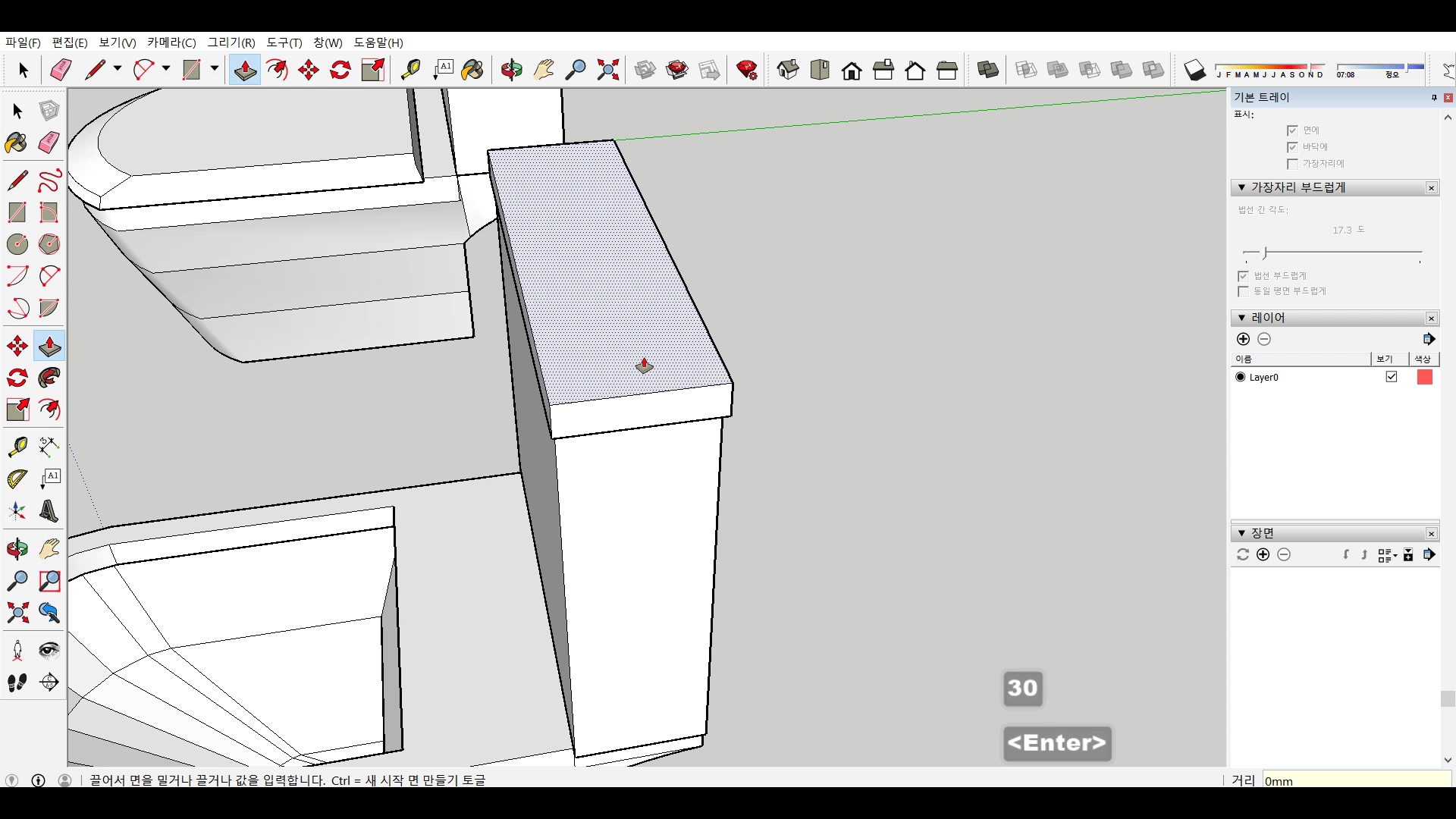Open the 그리기(R) menu
This screenshot has width=1456, height=819.
click(x=231, y=42)
